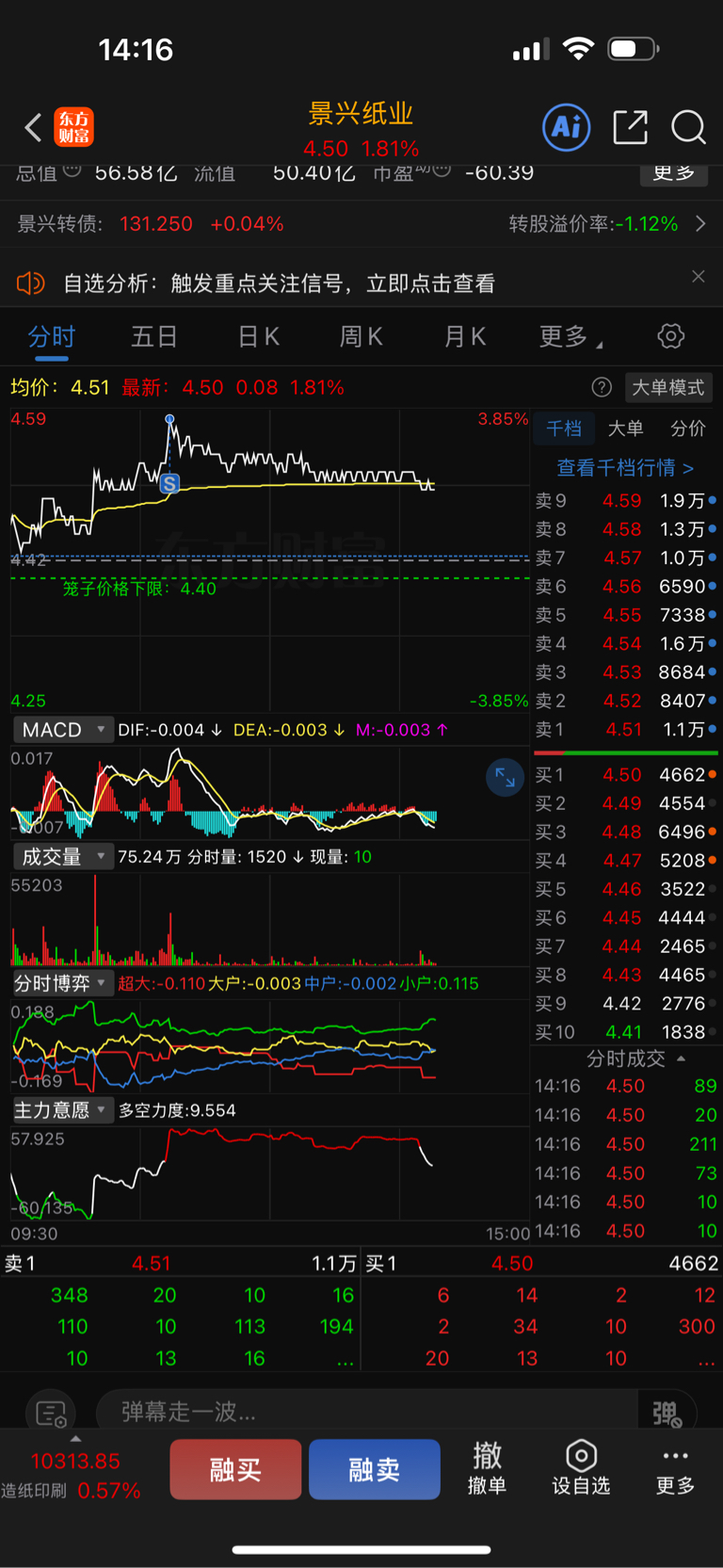Open the danmaku list icon

click(50, 1413)
